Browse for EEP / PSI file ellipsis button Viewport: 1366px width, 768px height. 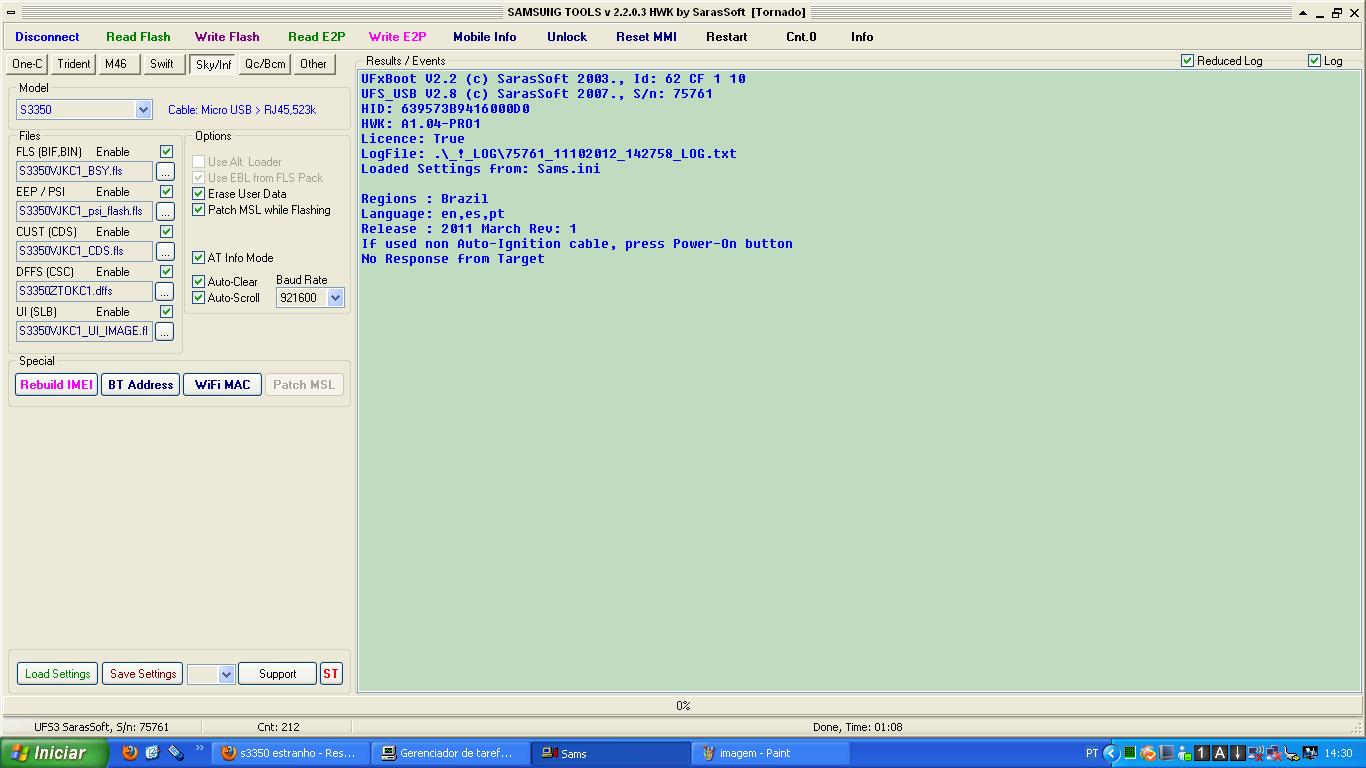165,212
